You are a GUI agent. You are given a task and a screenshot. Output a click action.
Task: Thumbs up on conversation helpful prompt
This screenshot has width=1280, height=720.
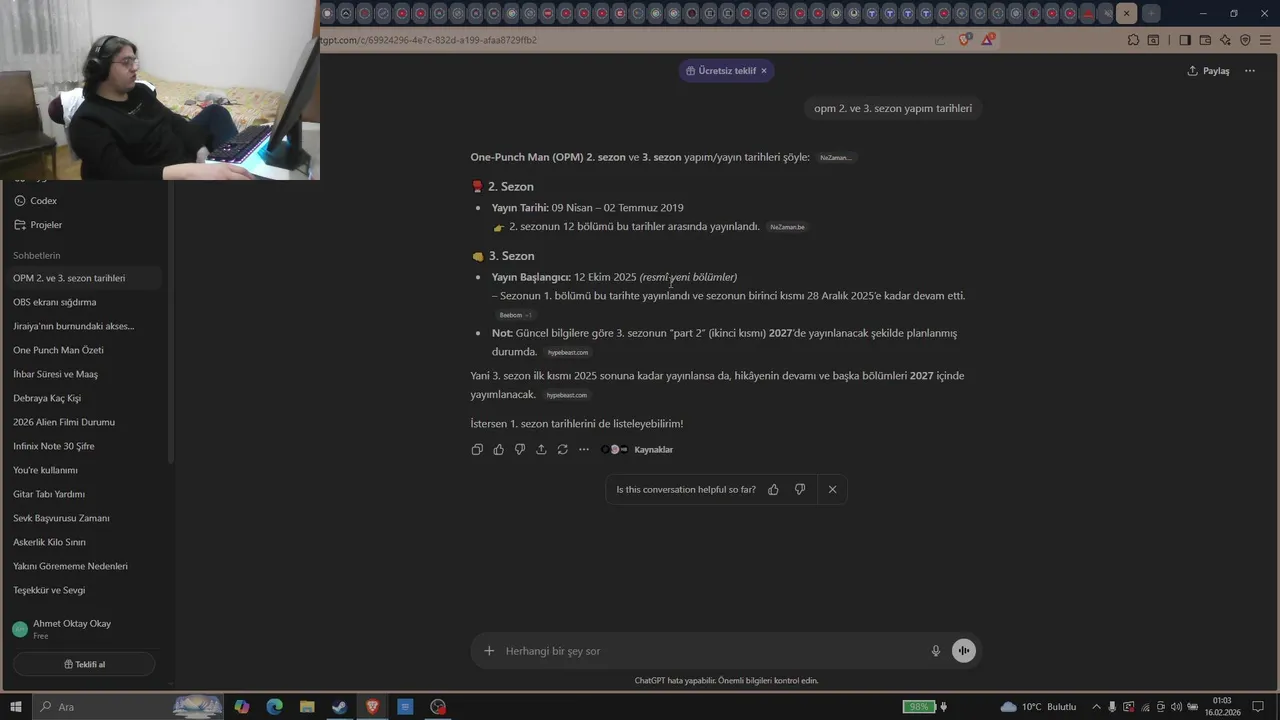(x=773, y=489)
